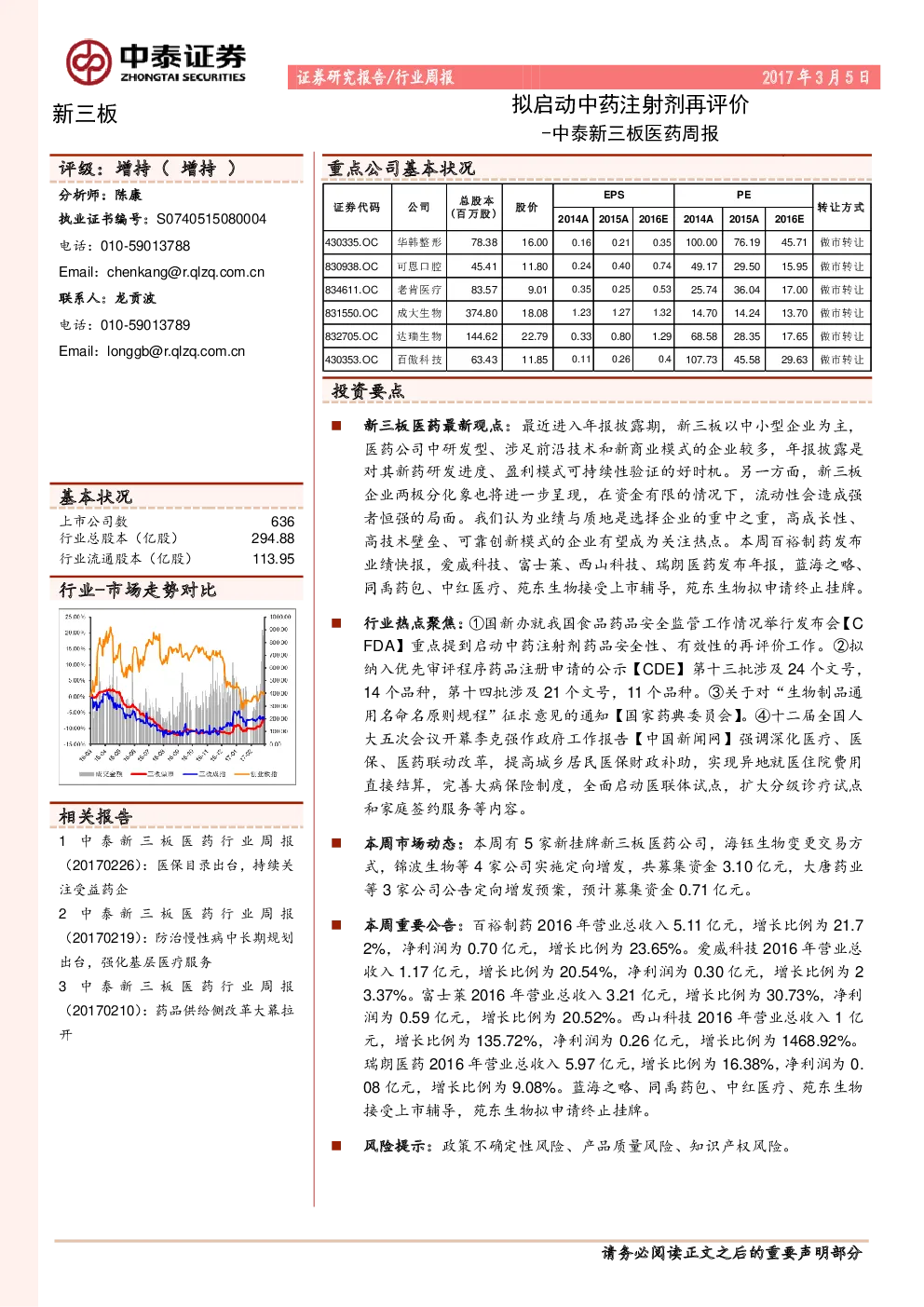924x1307 pixels.
Task: Click the 'EPS' column group header
Action: pos(614,195)
